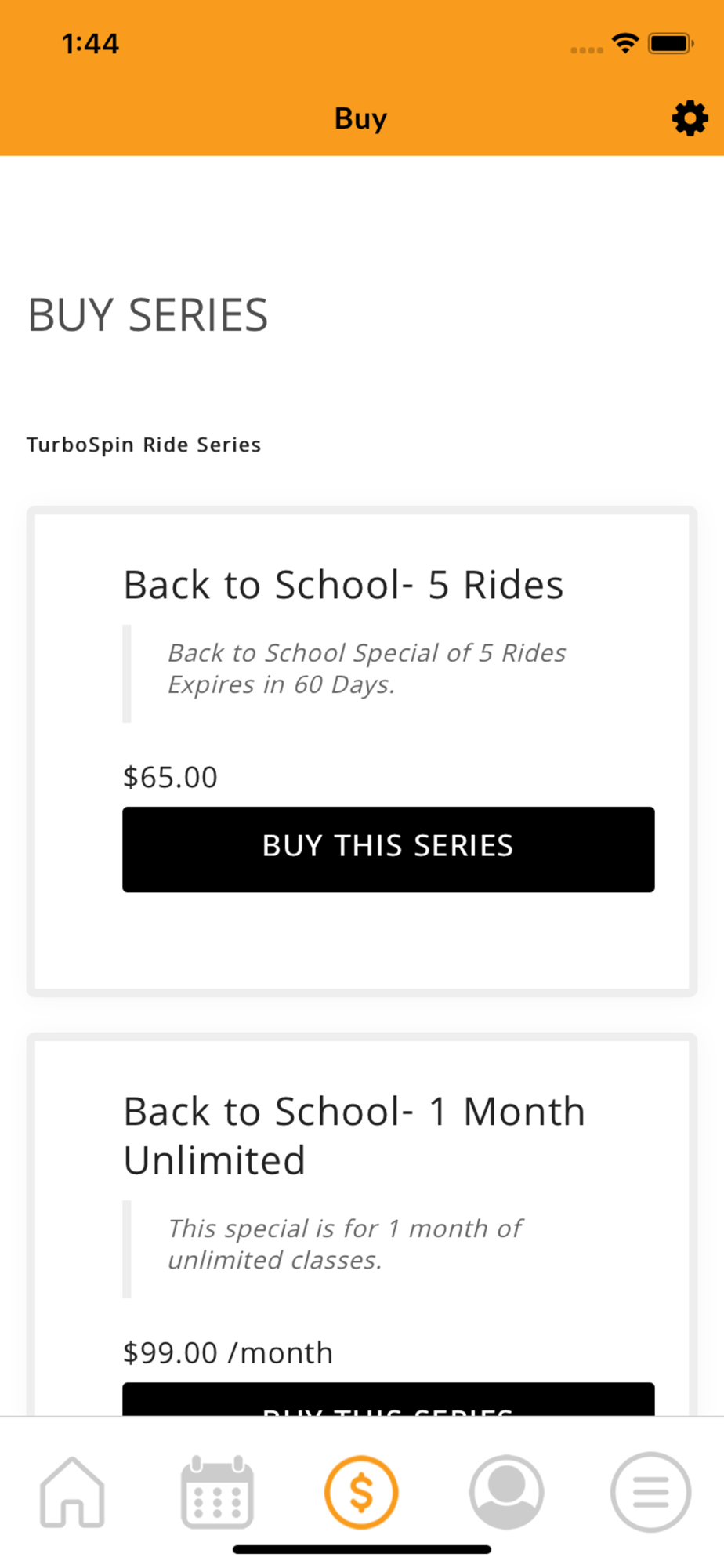Tap the $65.00 price text

coord(170,777)
